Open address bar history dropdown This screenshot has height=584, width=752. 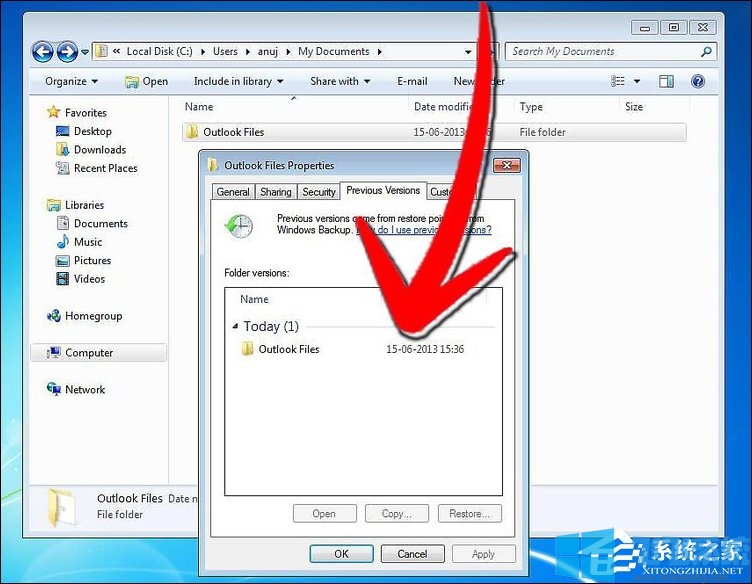coord(468,52)
